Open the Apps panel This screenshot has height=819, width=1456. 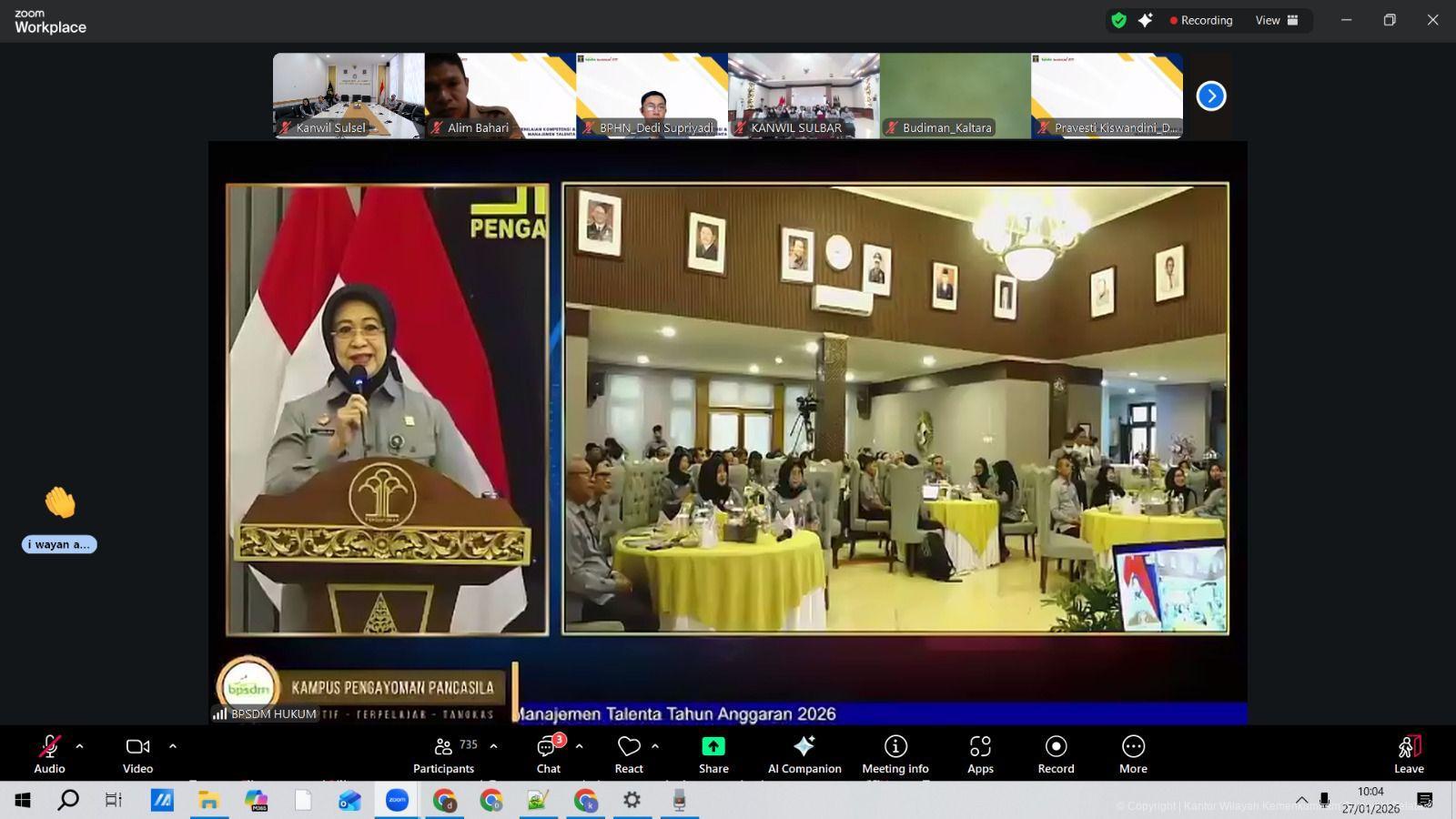pos(980,754)
